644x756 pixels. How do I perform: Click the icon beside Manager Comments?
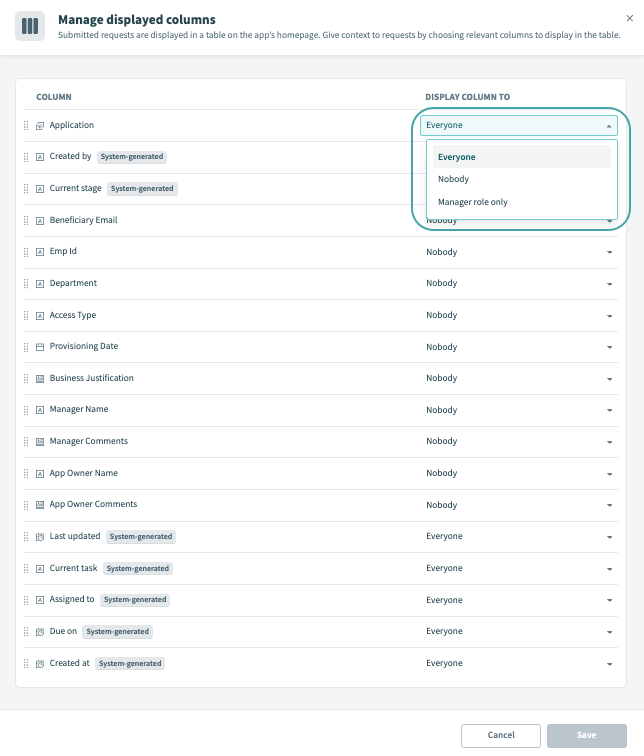[40, 442]
